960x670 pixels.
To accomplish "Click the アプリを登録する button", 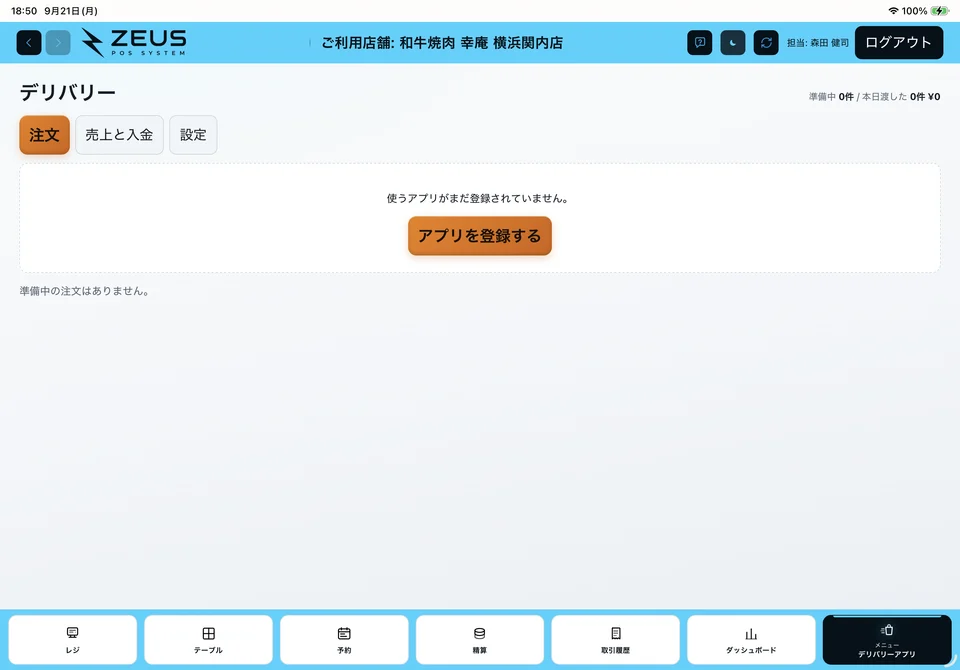I will pyautogui.click(x=480, y=236).
